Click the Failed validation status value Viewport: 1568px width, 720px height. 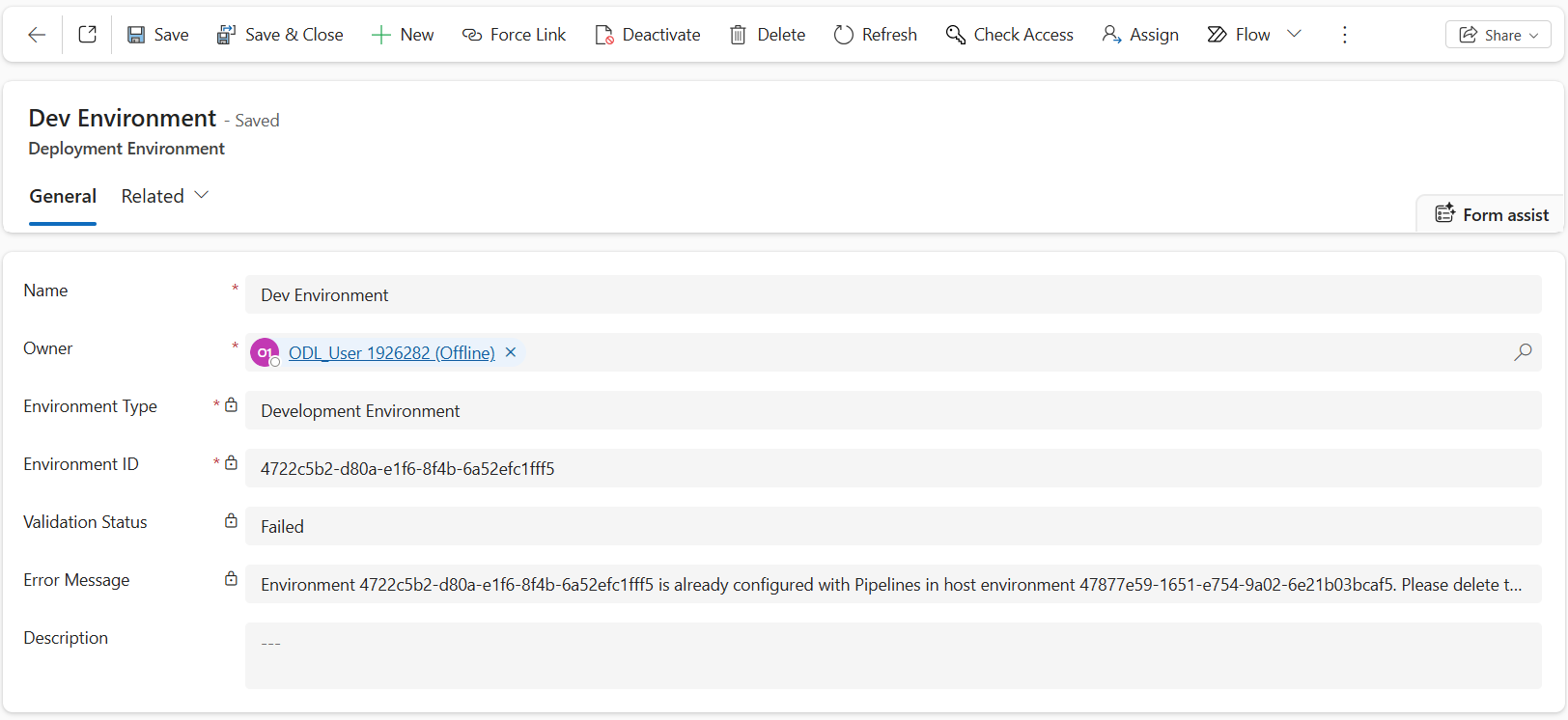pos(282,527)
